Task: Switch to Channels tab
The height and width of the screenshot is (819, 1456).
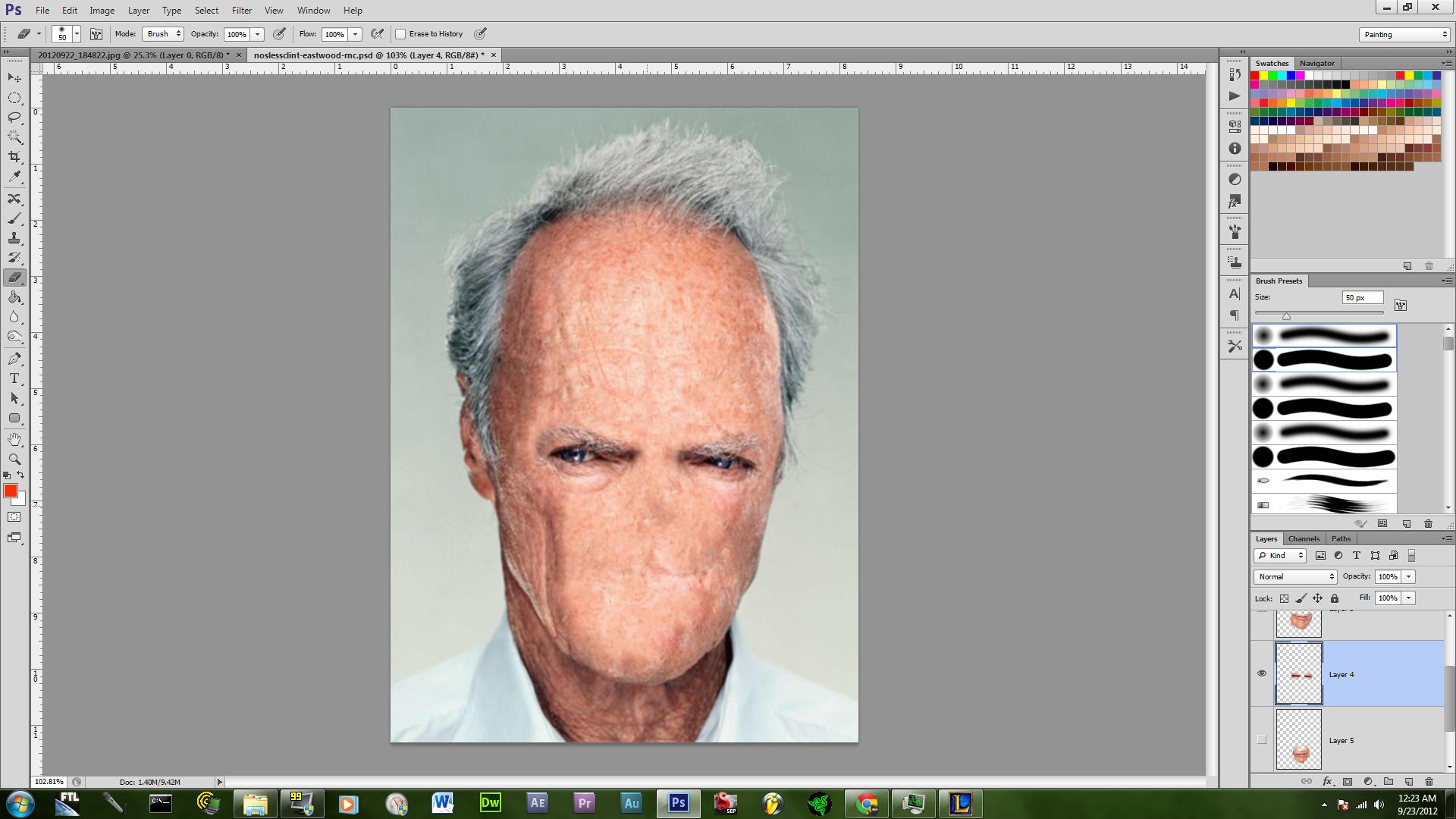Action: click(1304, 539)
